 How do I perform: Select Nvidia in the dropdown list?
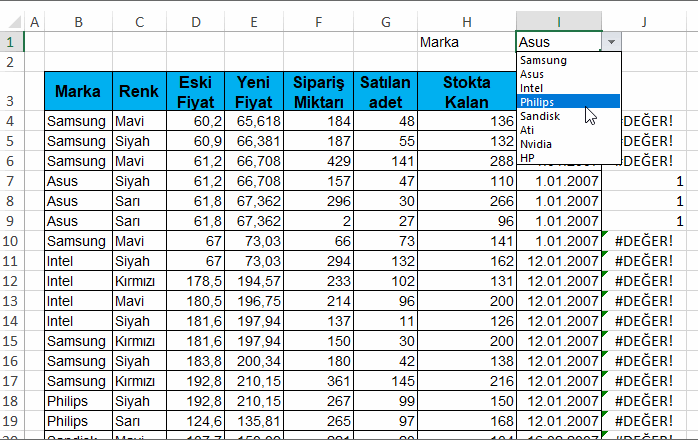(x=568, y=144)
